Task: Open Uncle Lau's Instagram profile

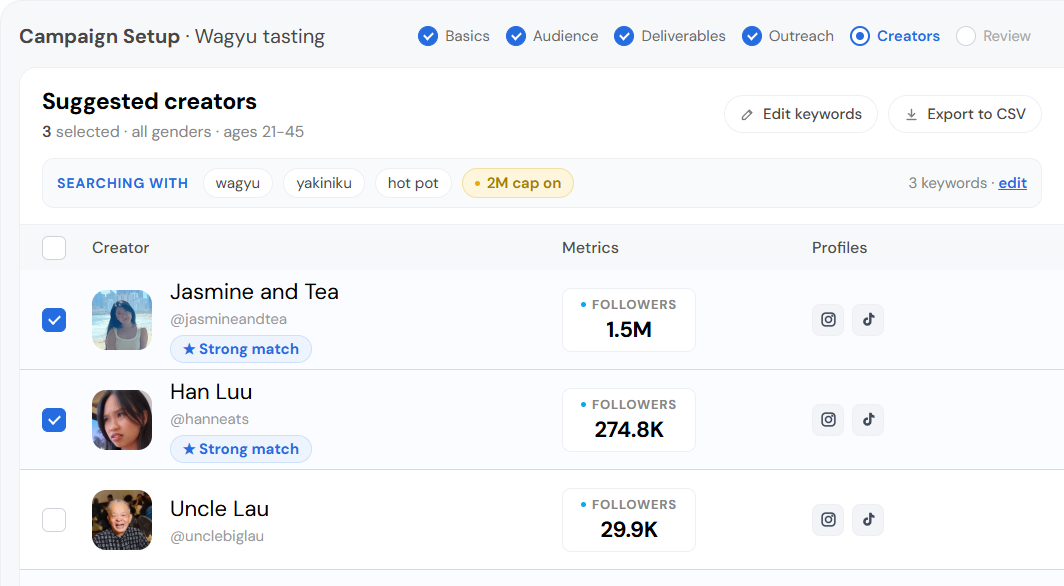Action: [828, 520]
